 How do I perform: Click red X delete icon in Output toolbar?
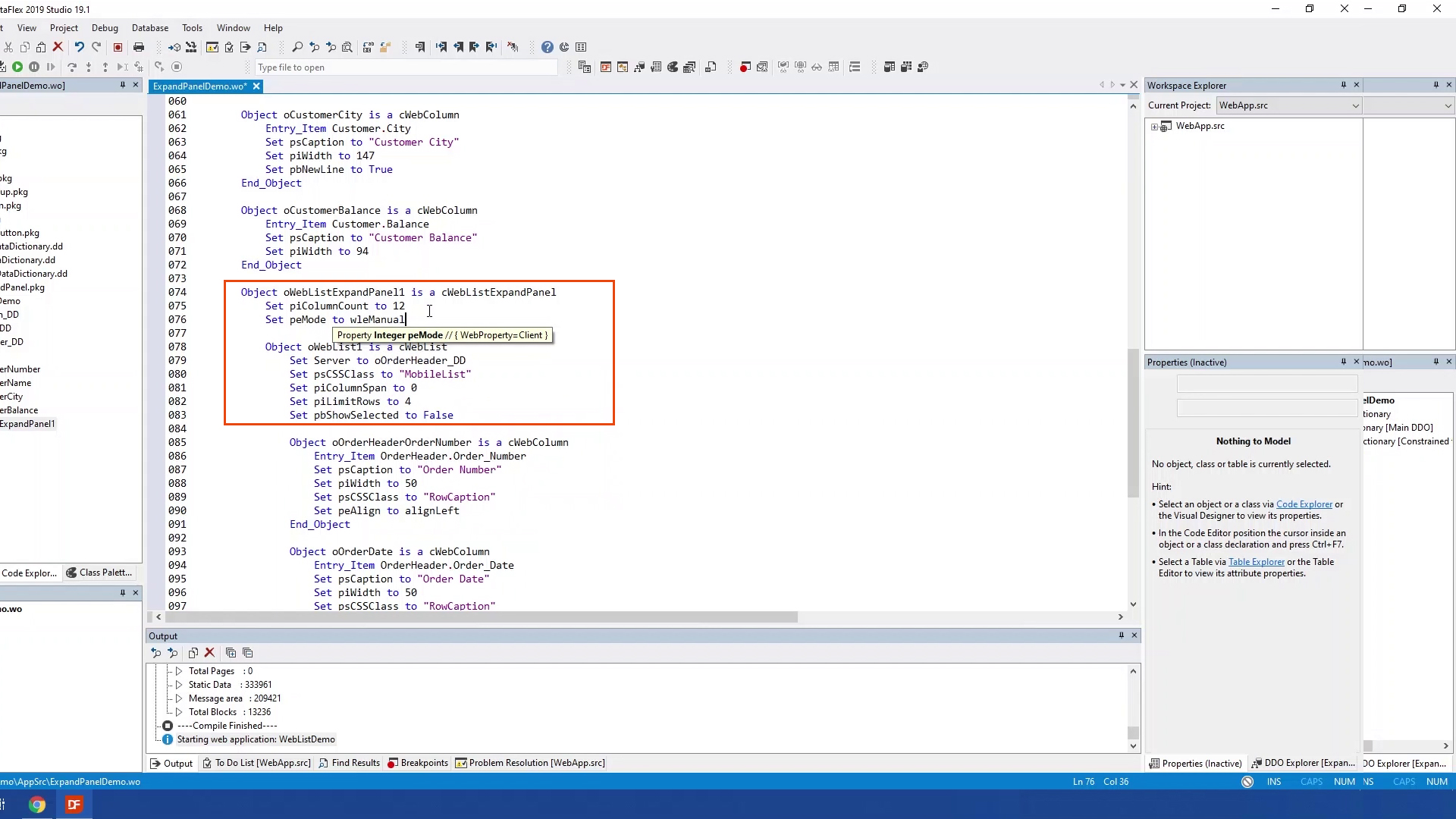[x=210, y=653]
